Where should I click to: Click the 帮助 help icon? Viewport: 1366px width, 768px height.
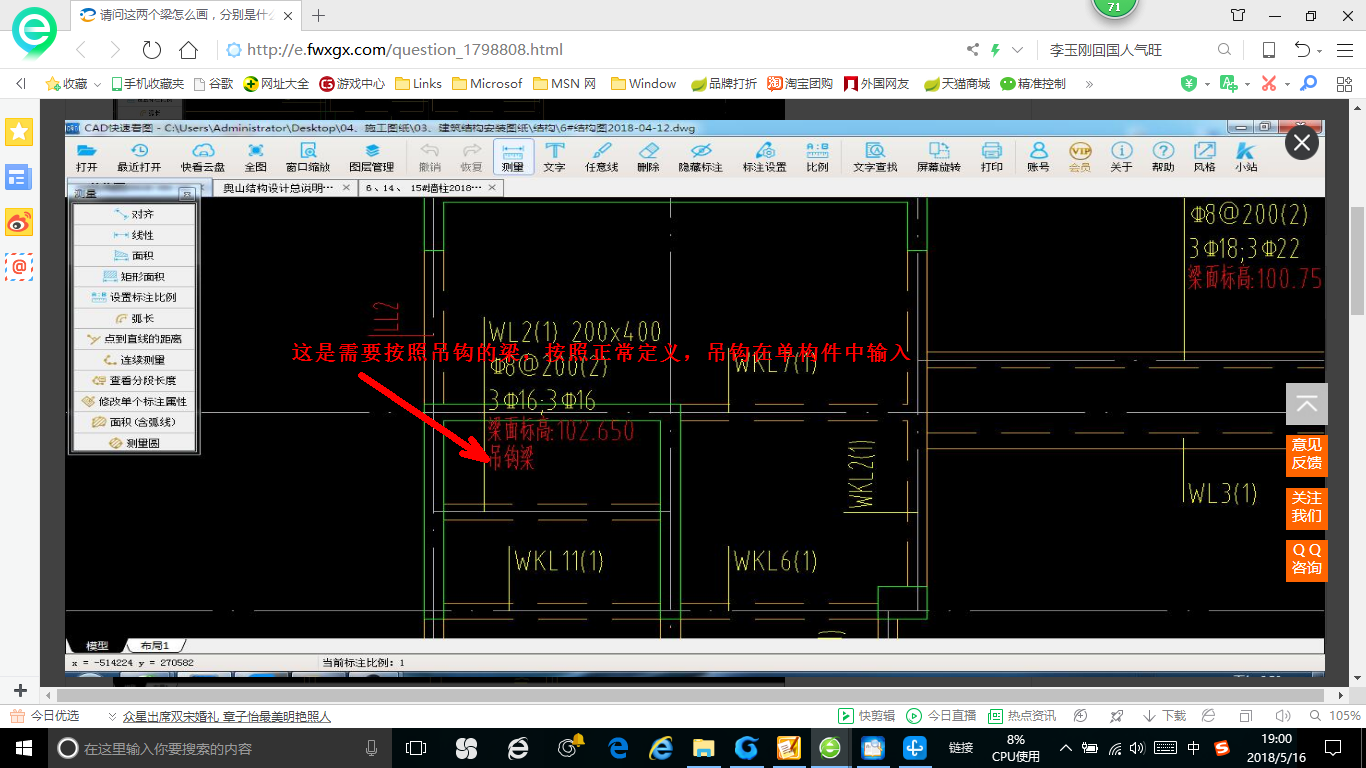click(1163, 157)
